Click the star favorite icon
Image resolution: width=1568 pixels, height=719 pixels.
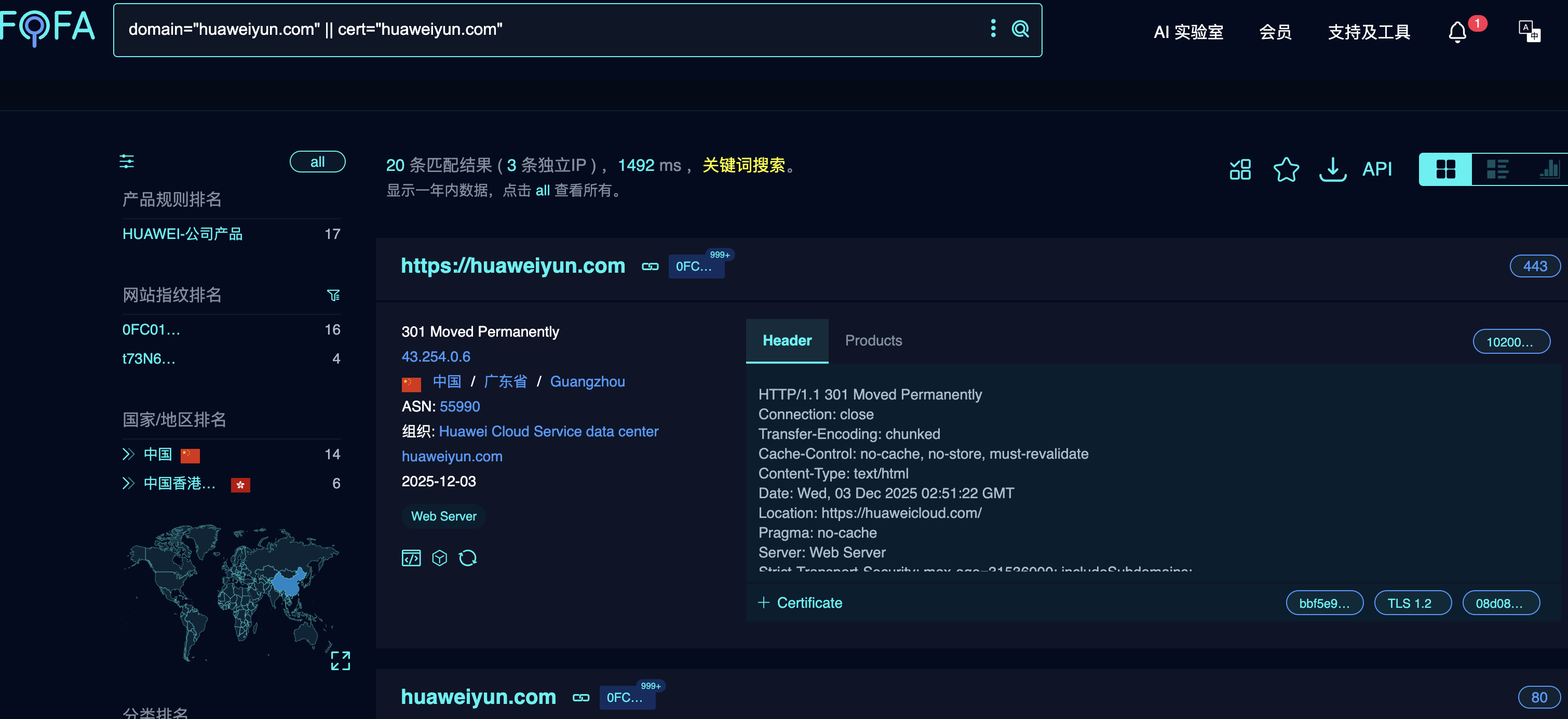tap(1286, 169)
